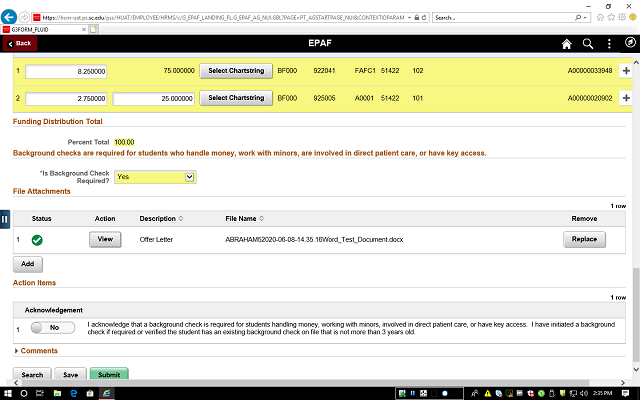
Task: Open the browser search provider dropdown
Action: 585,18
